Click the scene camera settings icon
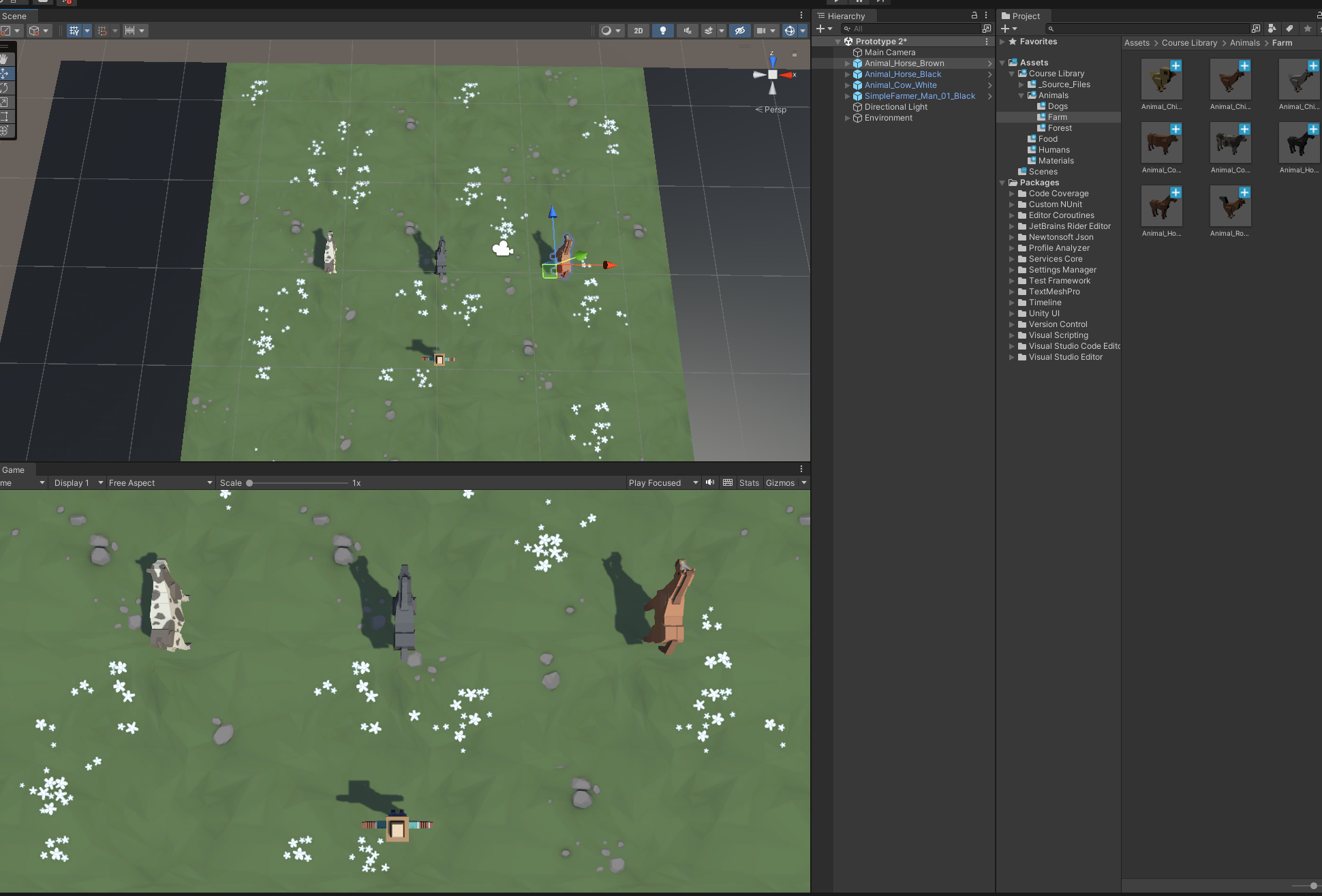This screenshot has height=896, width=1322. pos(761,31)
